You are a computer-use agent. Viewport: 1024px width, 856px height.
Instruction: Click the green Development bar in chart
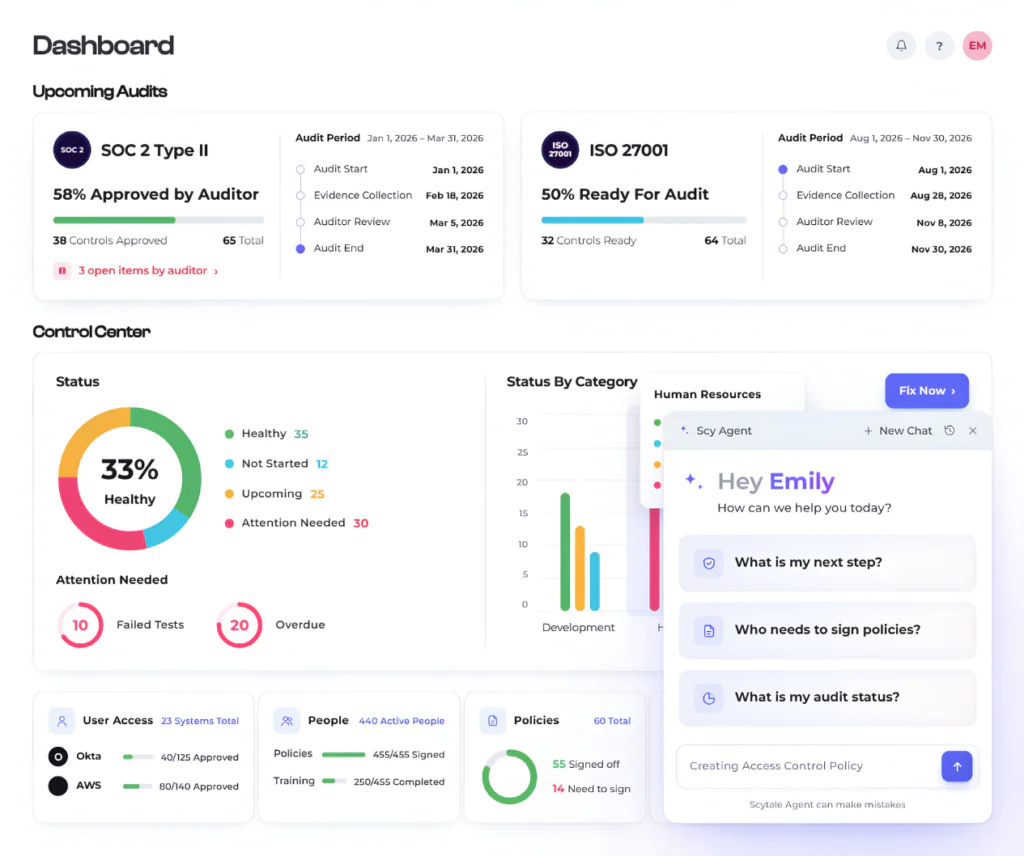point(565,552)
